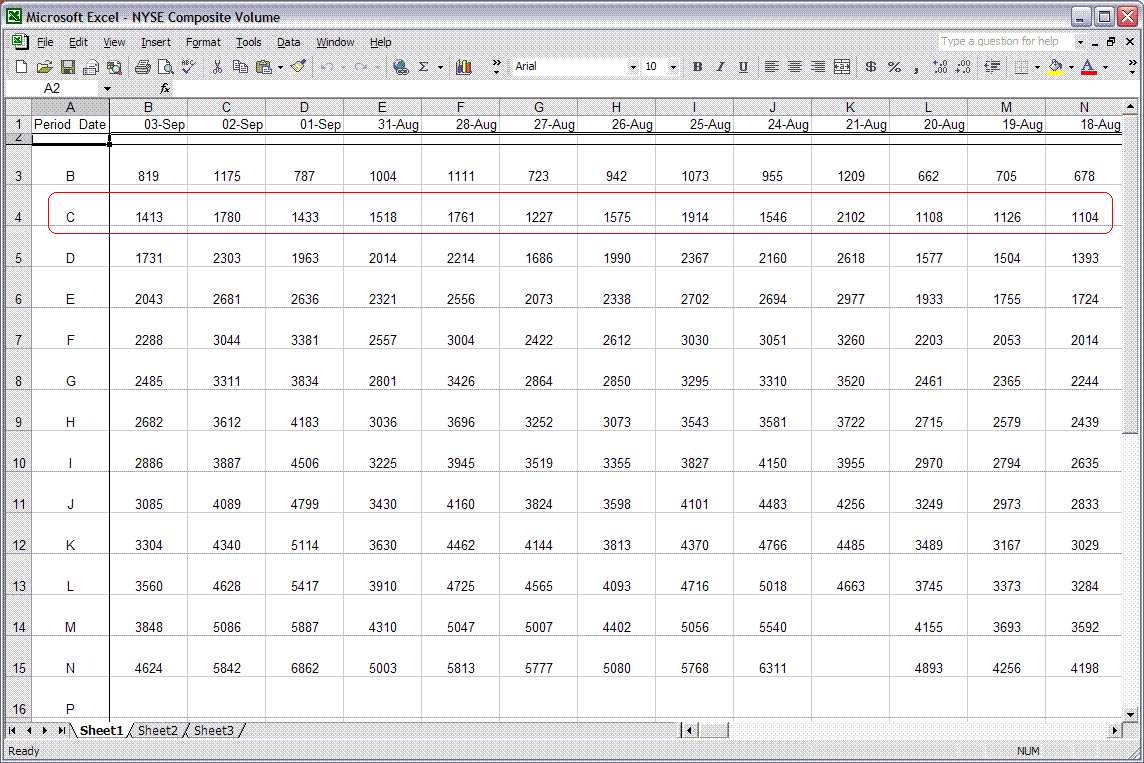Align text right in the cell
Viewport: 1144px width, 763px height.
[x=818, y=67]
